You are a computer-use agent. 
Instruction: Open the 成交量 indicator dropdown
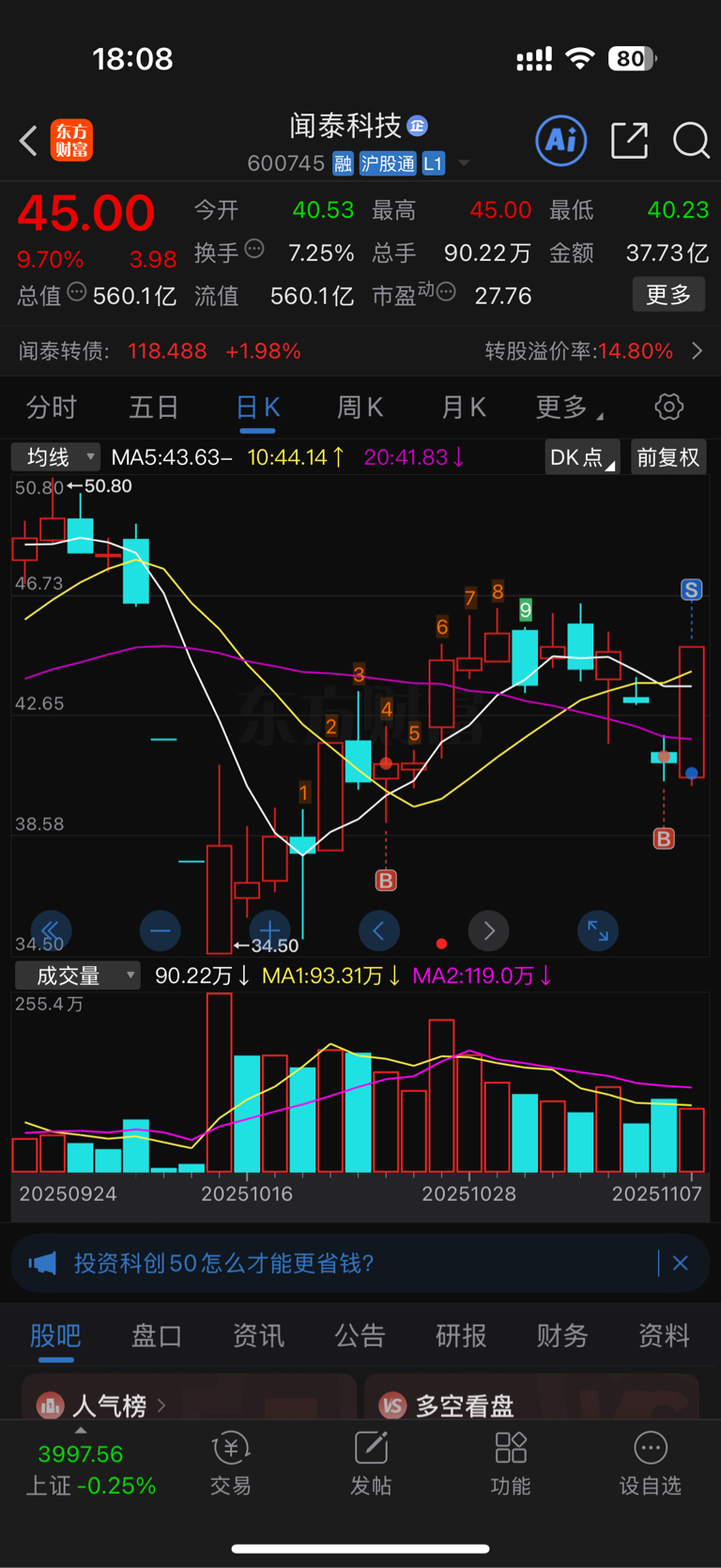pyautogui.click(x=77, y=976)
